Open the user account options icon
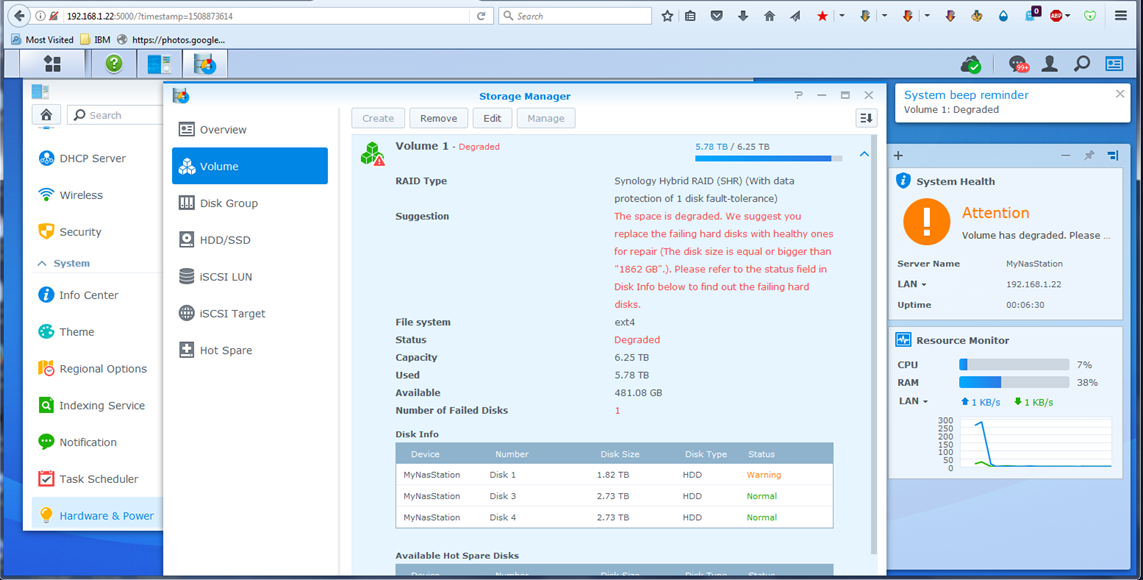1143x580 pixels. pyautogui.click(x=1049, y=64)
